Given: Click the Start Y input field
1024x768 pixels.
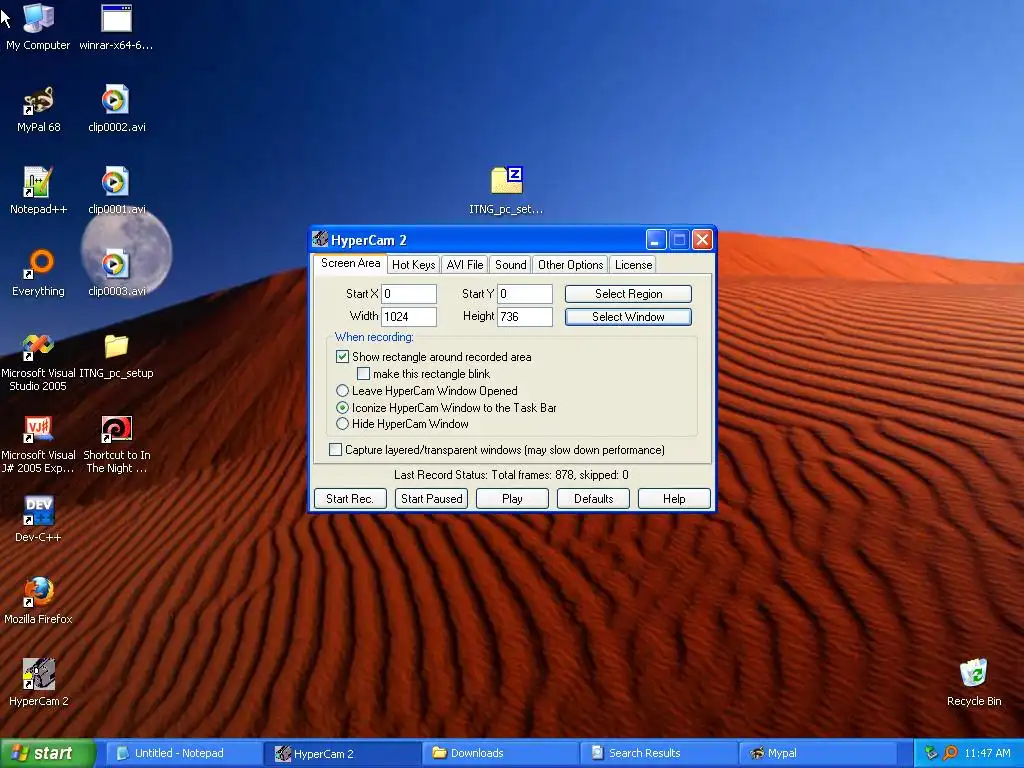Looking at the screenshot, I should [525, 294].
